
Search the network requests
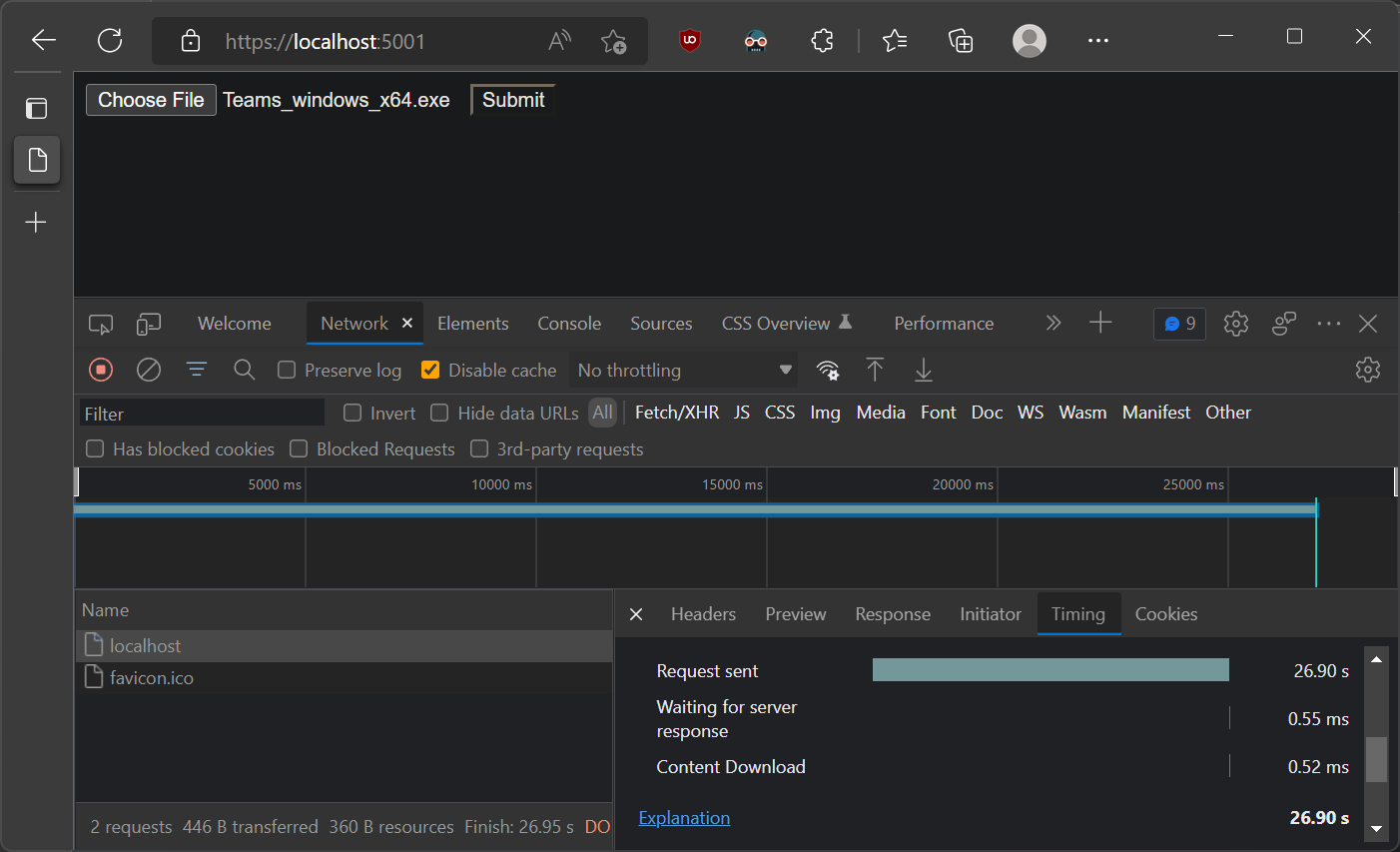[x=244, y=370]
